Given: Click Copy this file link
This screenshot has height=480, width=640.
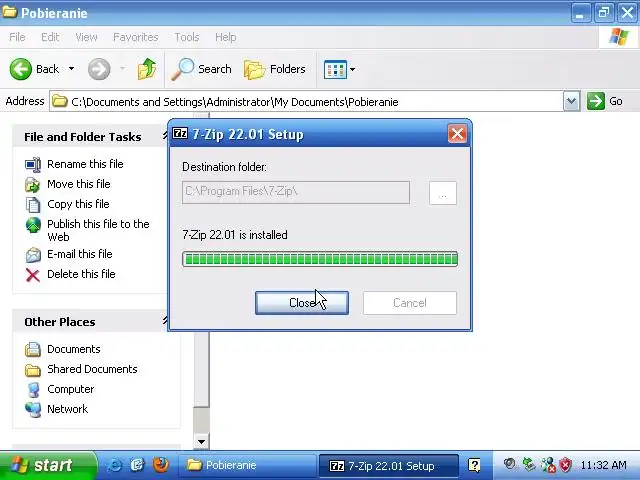Looking at the screenshot, I should [x=78, y=204].
